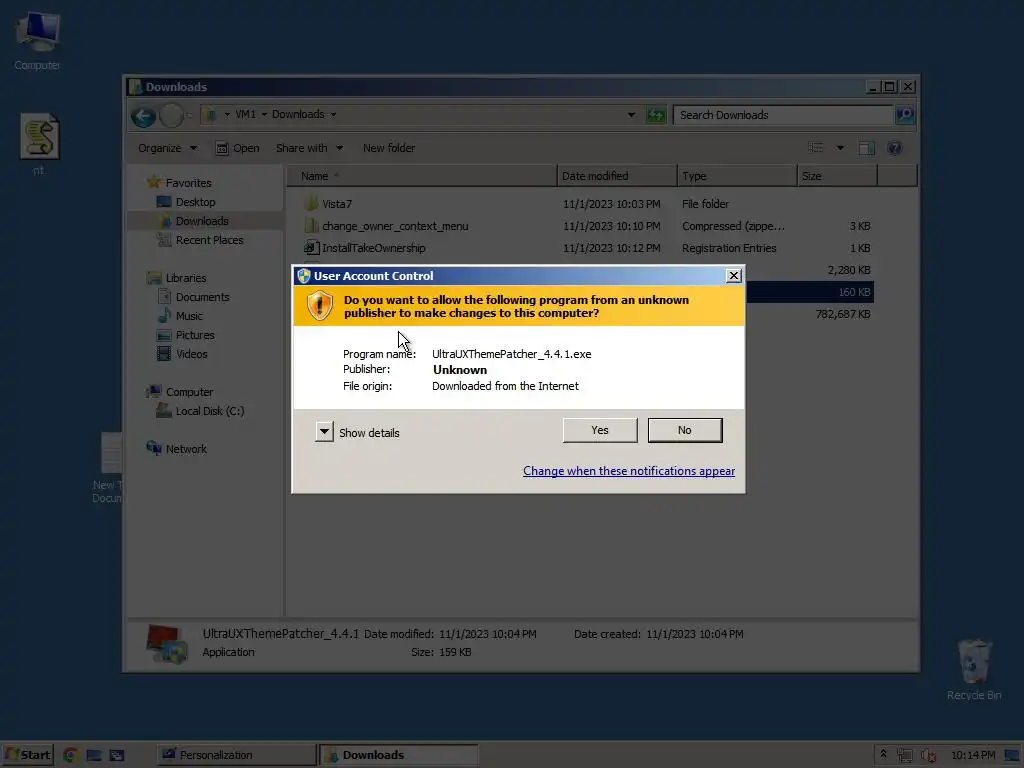Select Downloads in the navigation pane

coord(202,221)
